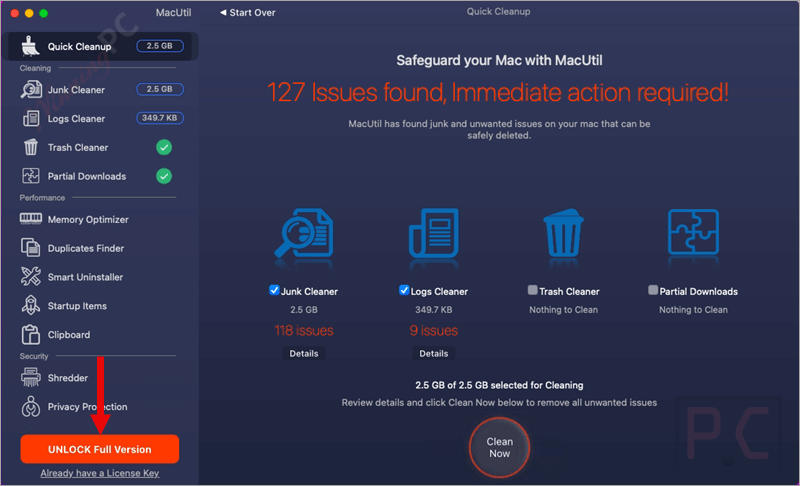Viewport: 800px width, 486px height.
Task: Click the large Trash Cleaner bin graphic
Action: 563,233
